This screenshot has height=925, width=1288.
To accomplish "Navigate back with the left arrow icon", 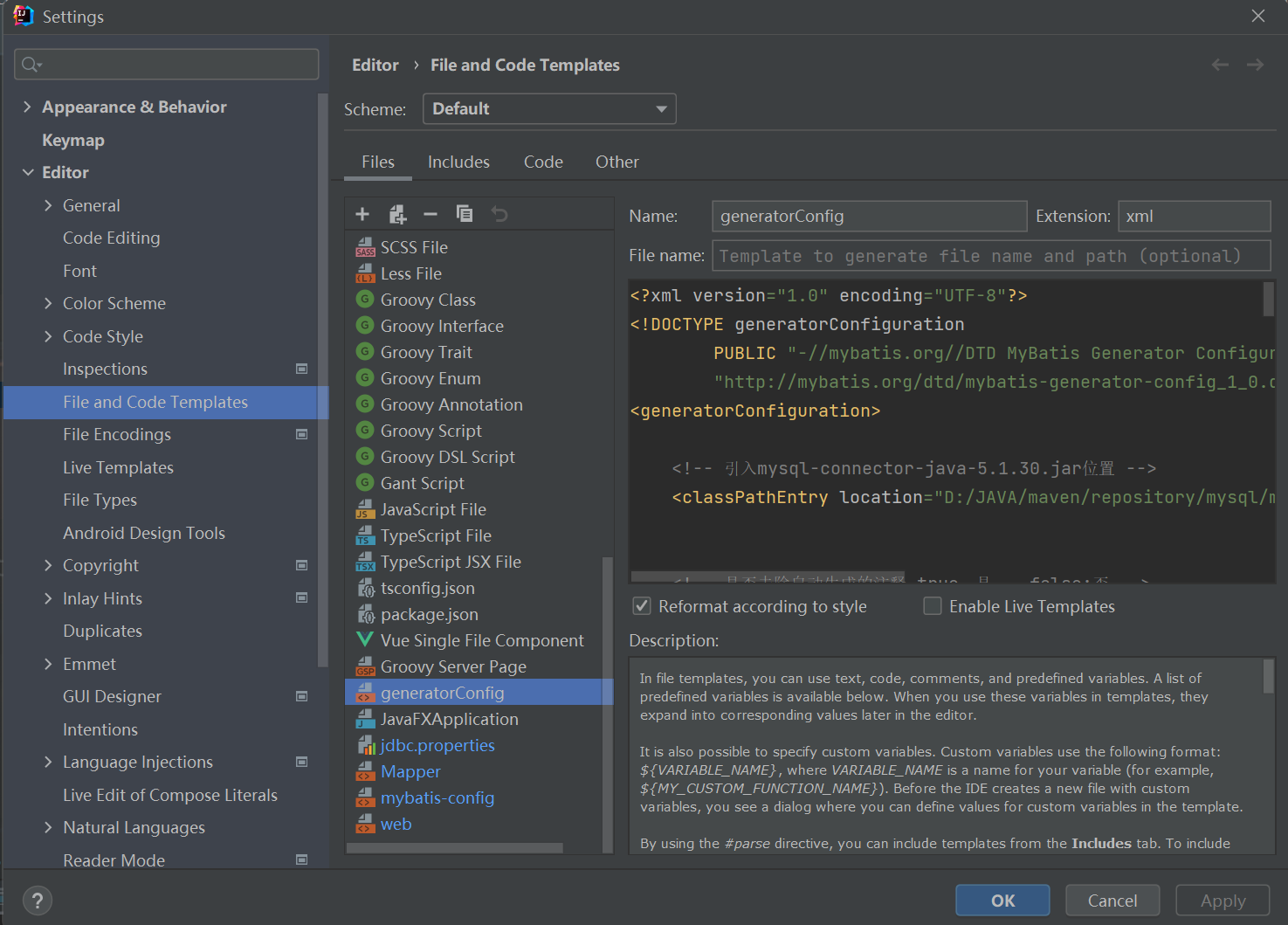I will point(1220,66).
